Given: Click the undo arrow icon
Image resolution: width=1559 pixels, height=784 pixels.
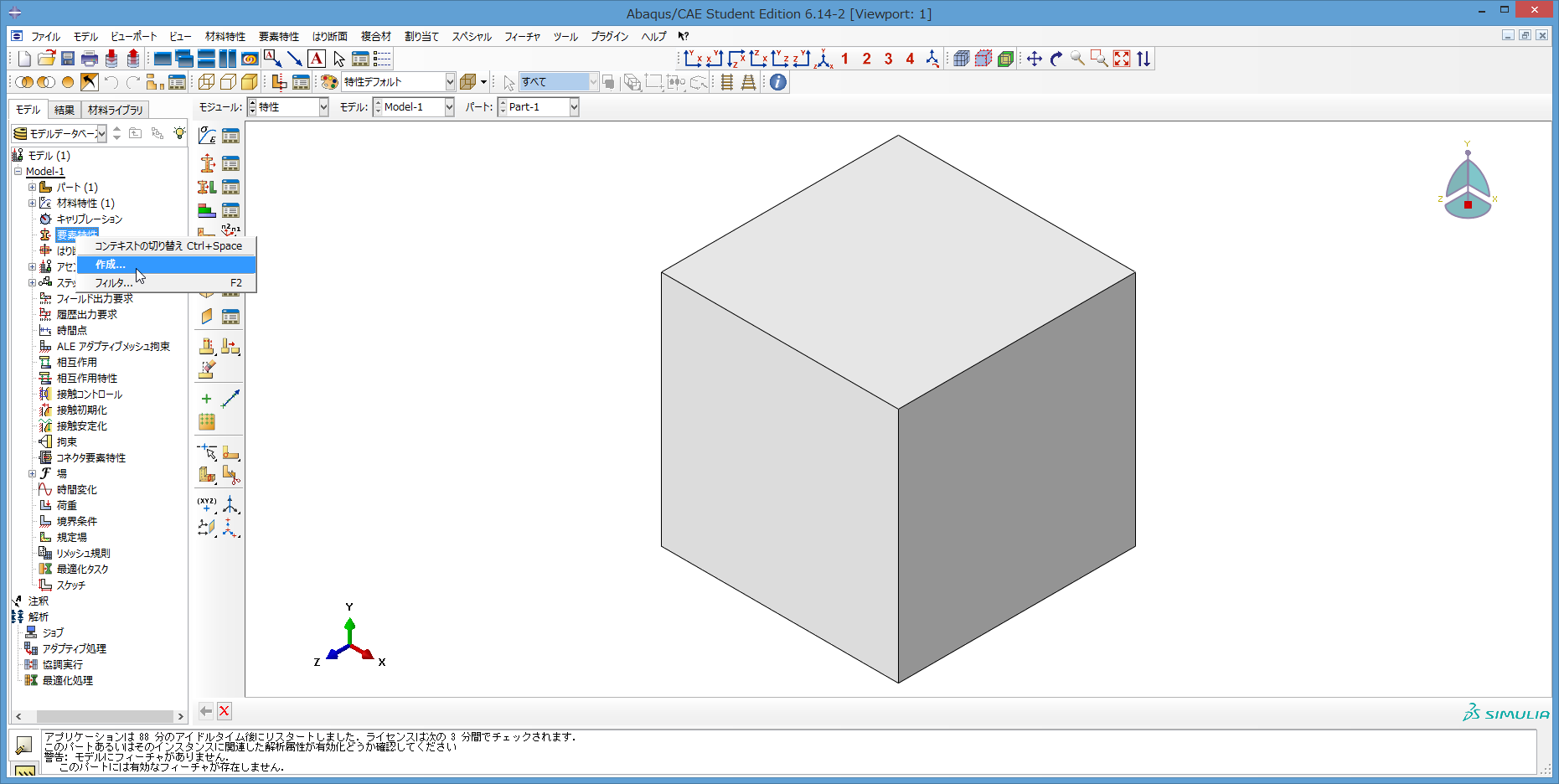Looking at the screenshot, I should [x=111, y=82].
